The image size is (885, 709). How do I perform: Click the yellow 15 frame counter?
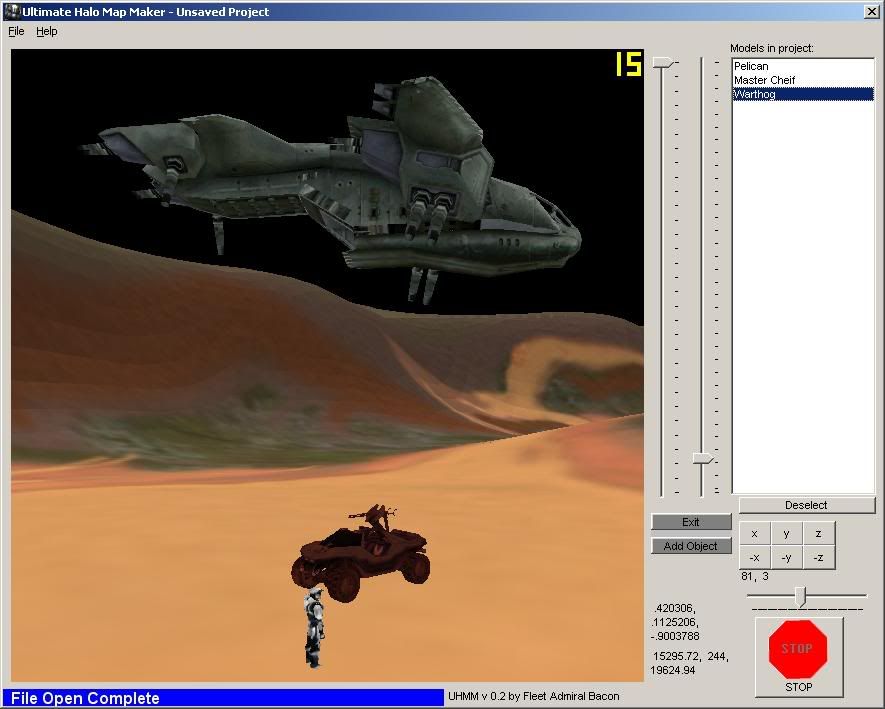[x=628, y=64]
